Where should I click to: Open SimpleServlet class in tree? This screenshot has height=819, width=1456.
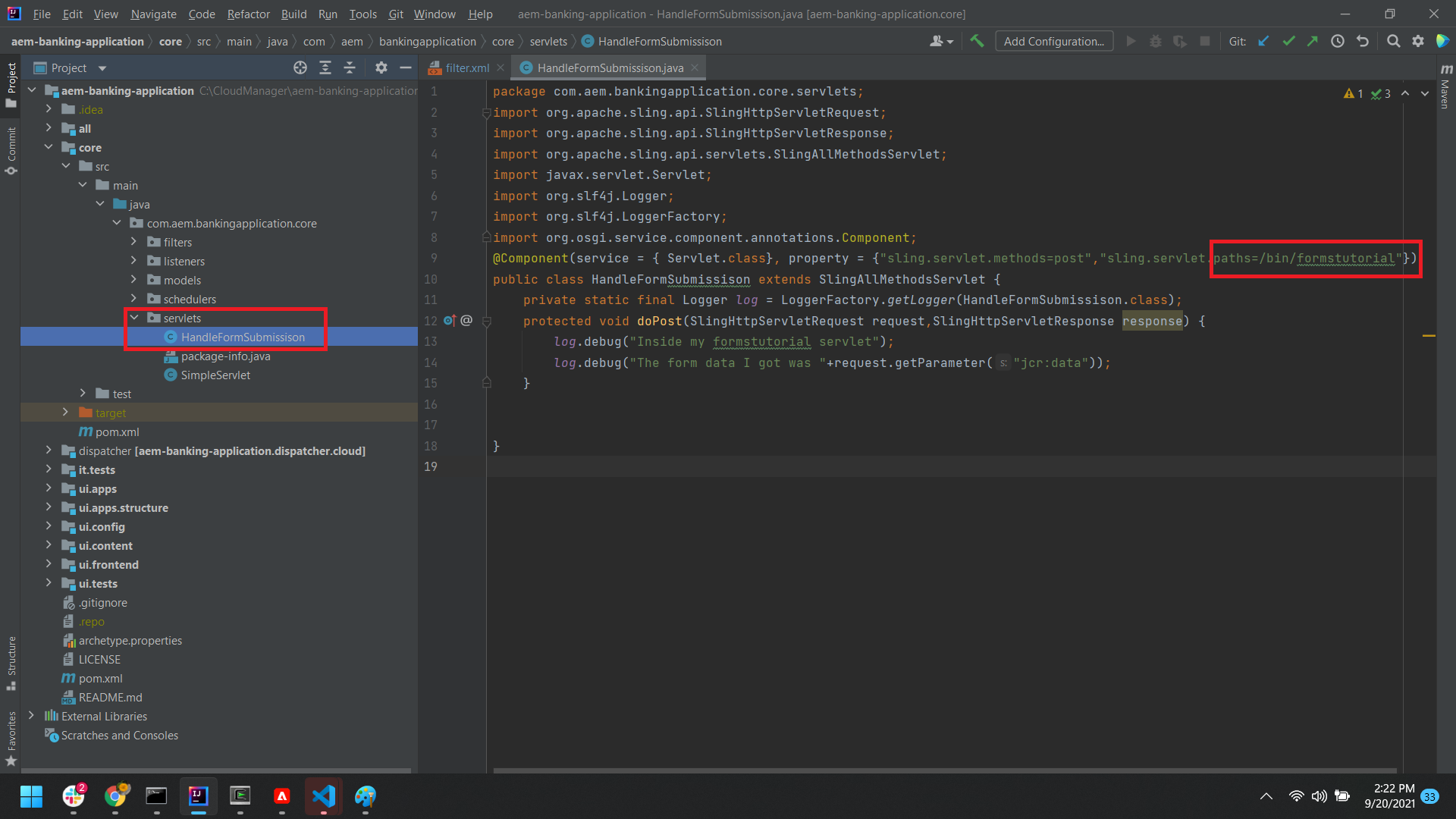[x=215, y=375]
